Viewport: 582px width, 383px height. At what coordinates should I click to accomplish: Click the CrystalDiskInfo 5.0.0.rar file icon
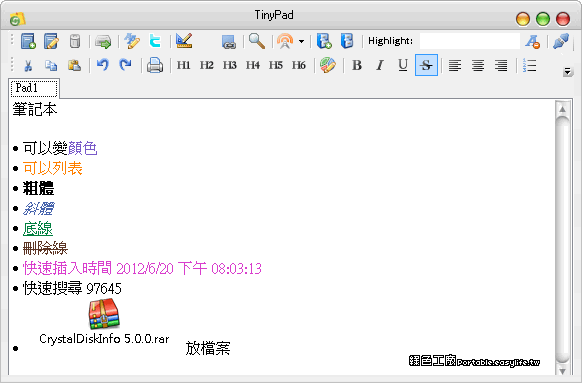(x=104, y=314)
